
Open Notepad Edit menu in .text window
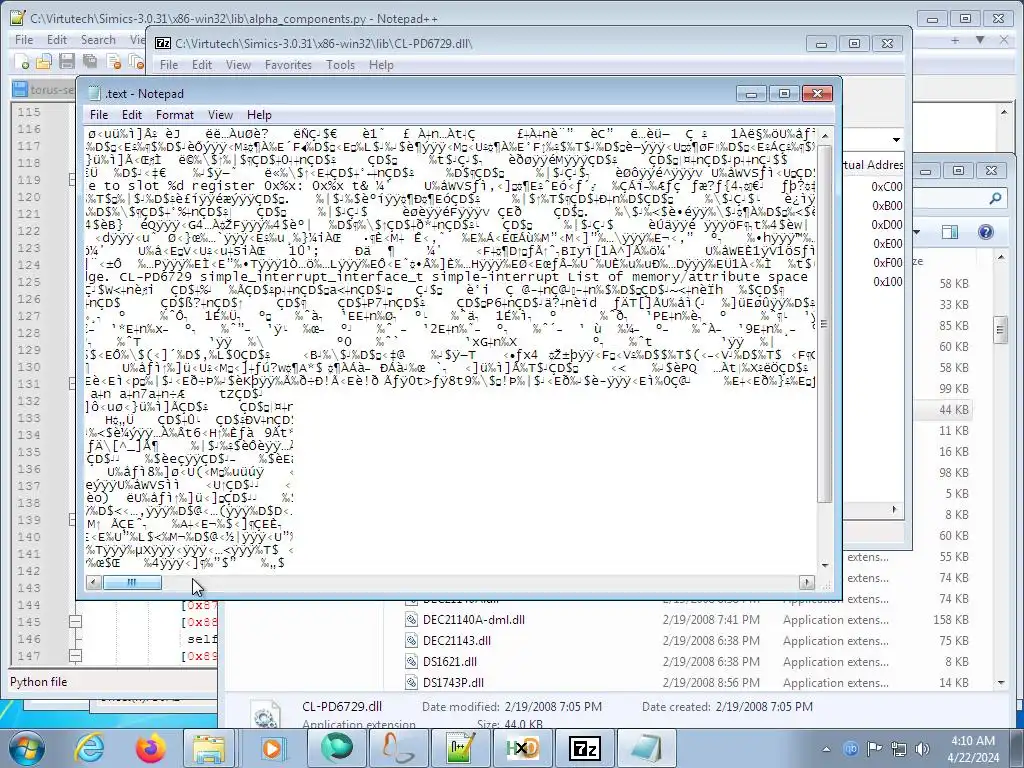coord(132,115)
